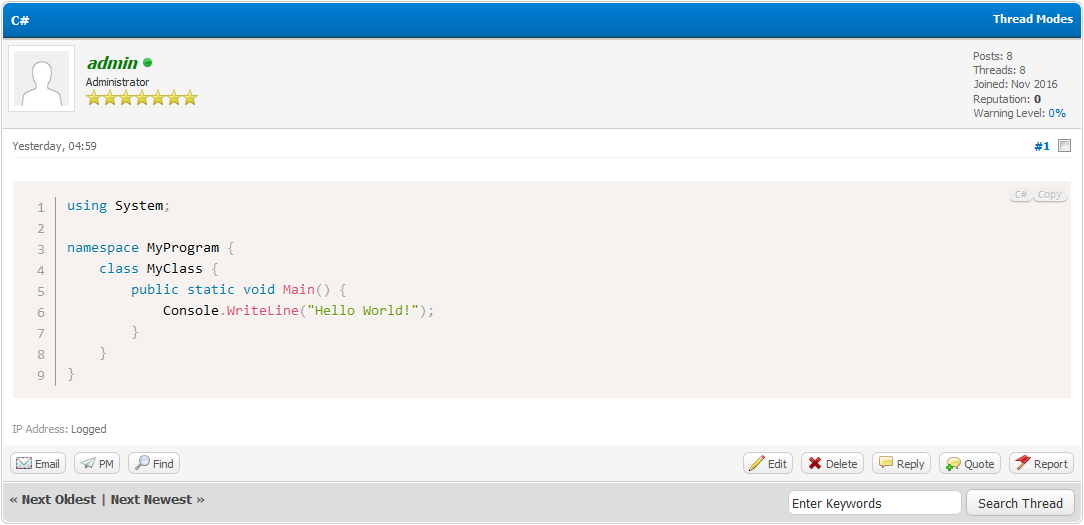1084x525 pixels.
Task: Tick the post #1 selection checkbox
Action: [1064, 146]
